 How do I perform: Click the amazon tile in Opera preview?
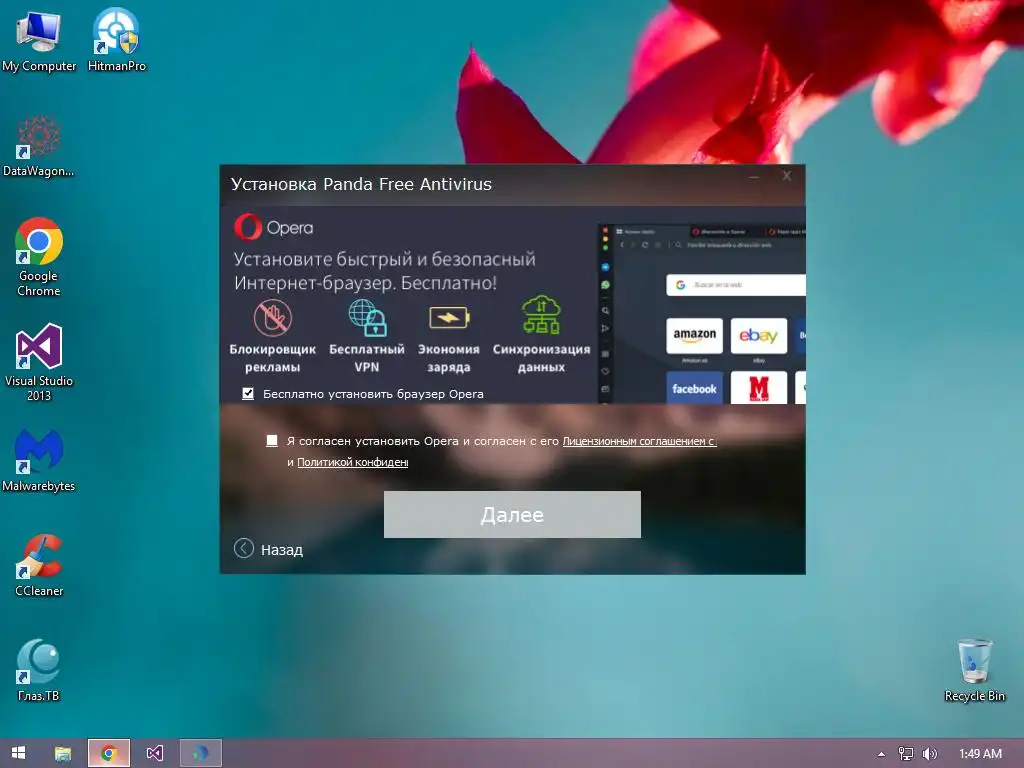coord(694,336)
